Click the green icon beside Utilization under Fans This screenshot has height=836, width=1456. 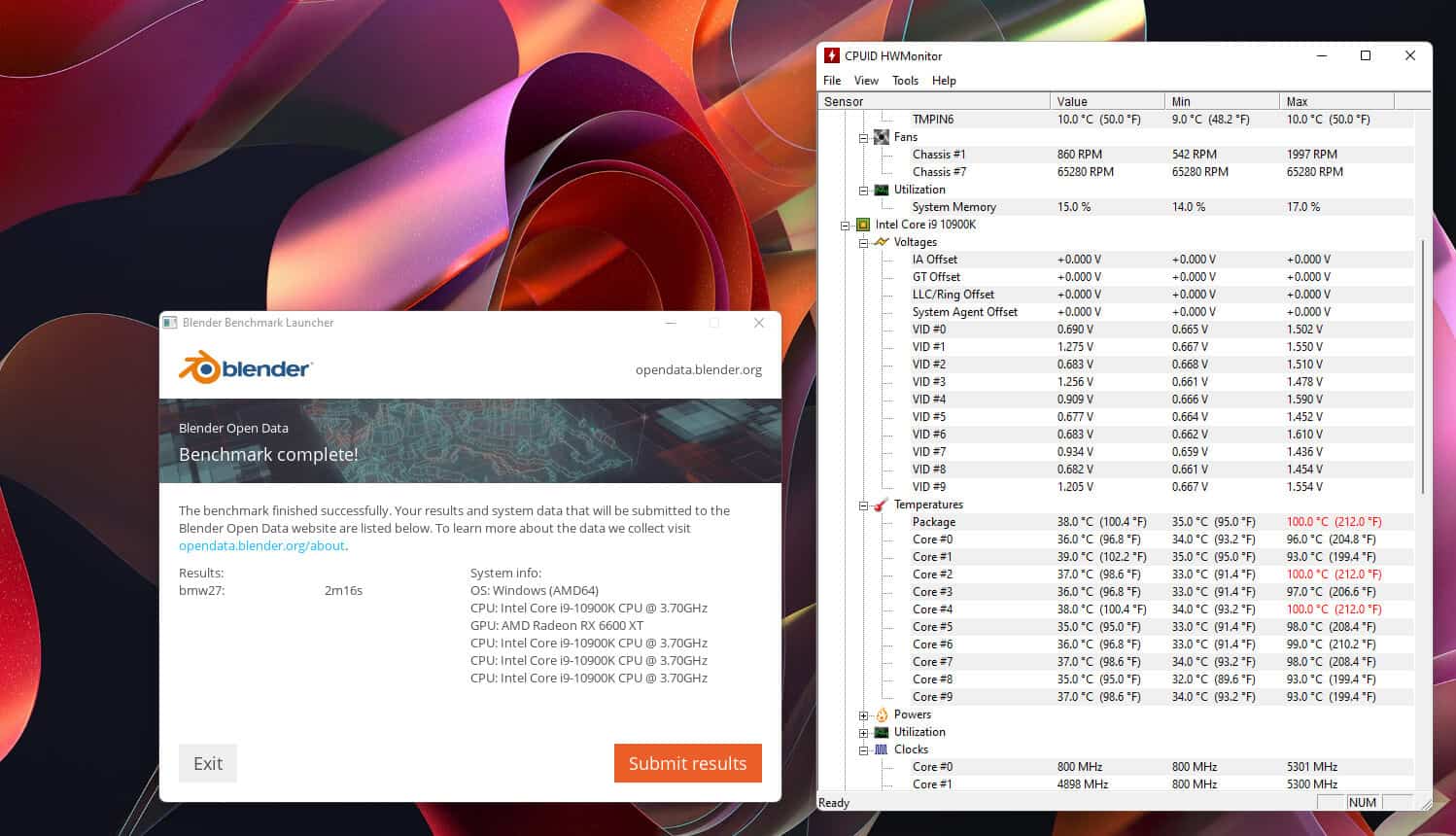point(882,190)
